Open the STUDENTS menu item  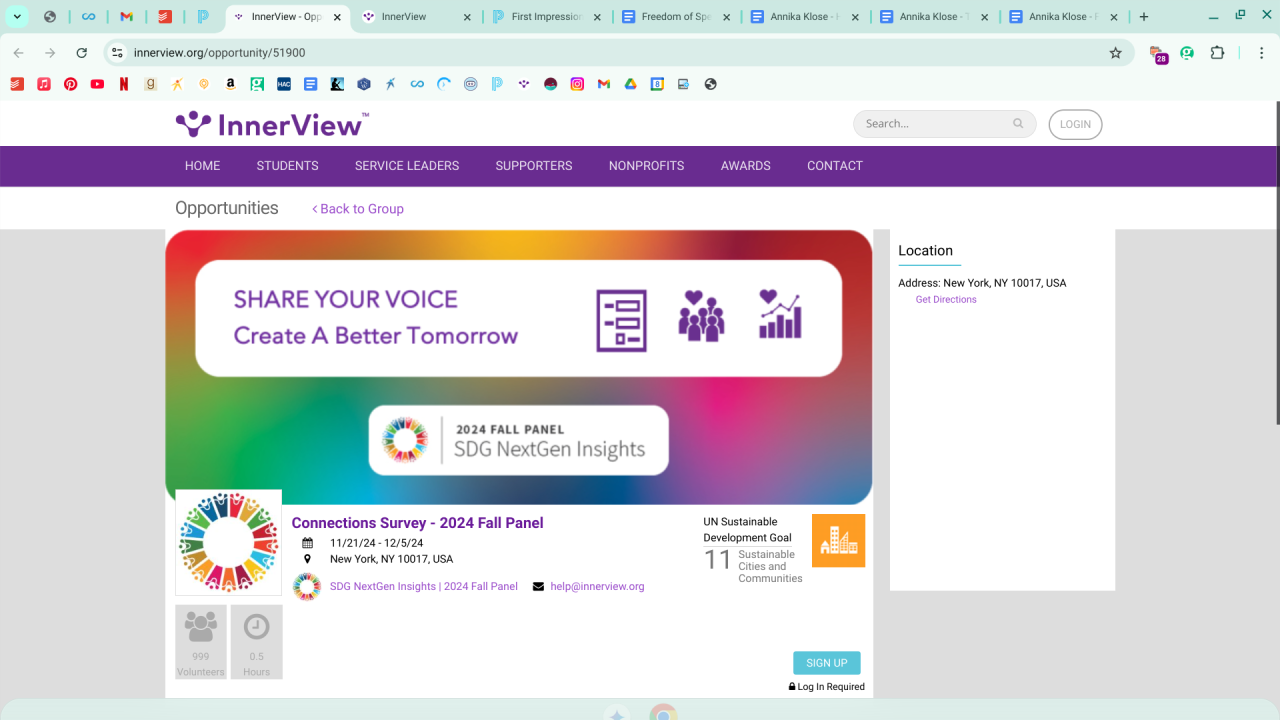[287, 166]
